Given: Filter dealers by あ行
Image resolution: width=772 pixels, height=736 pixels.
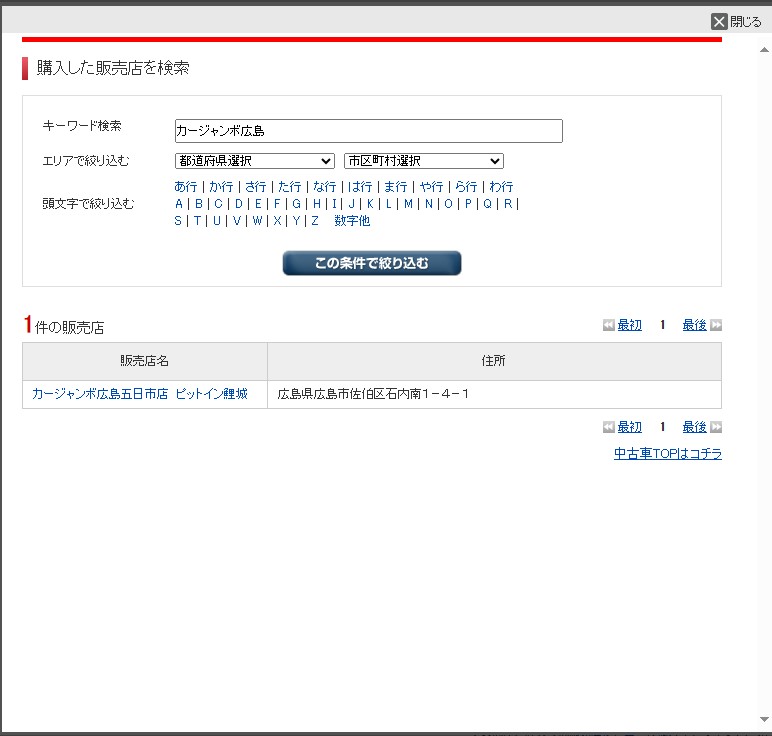Looking at the screenshot, I should 186,187.
